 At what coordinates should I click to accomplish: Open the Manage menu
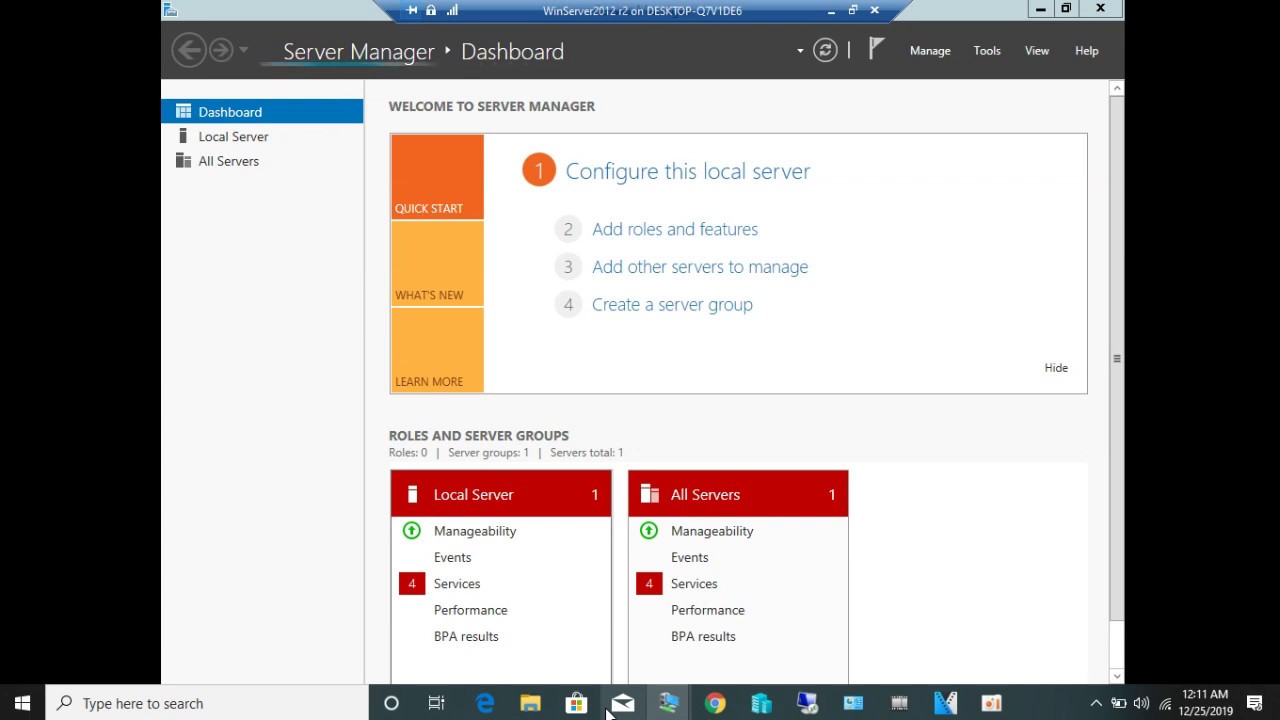[930, 51]
